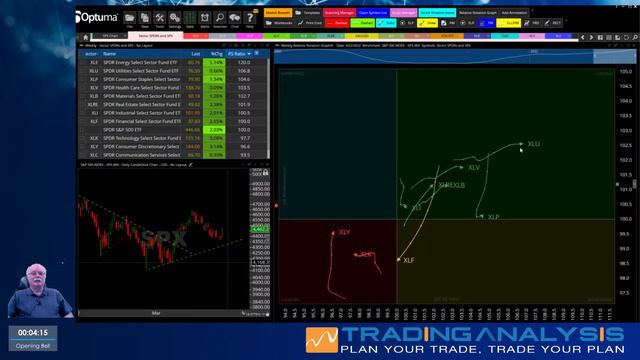Viewport: 640px width, 360px height.
Task: Select SPDR Energy Select Sector Fund row
Action: (173, 62)
